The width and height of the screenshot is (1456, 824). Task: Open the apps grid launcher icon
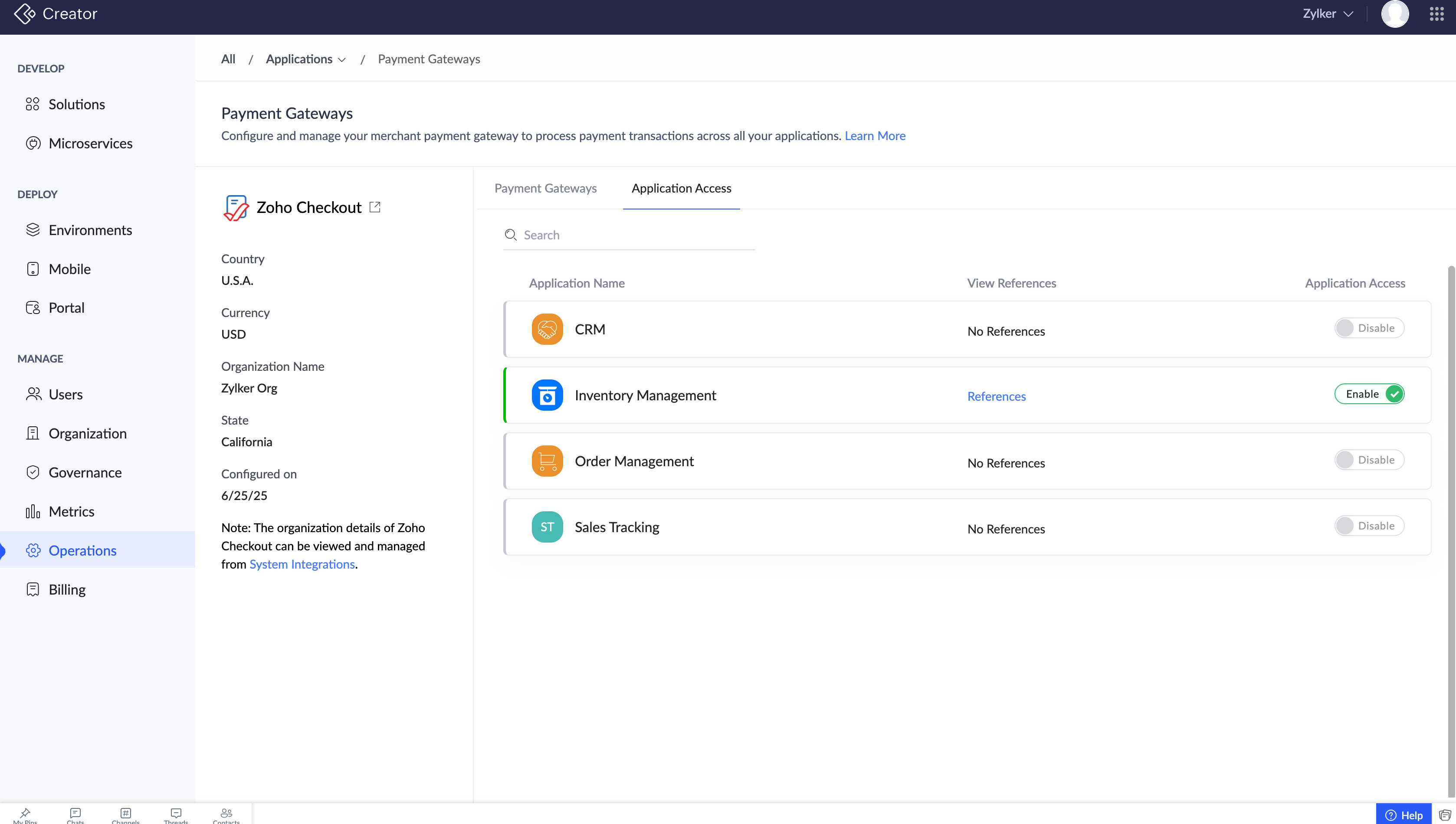pyautogui.click(x=1436, y=13)
